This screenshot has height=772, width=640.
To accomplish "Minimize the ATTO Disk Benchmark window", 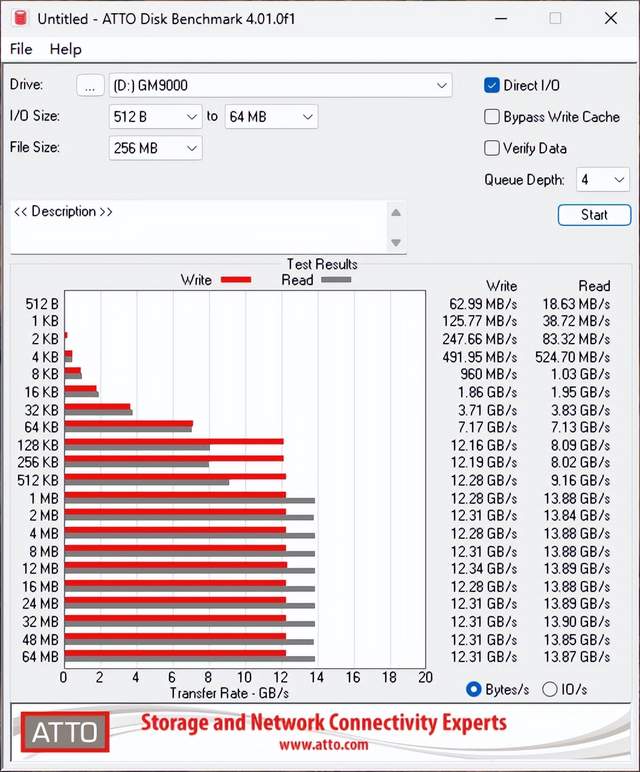I will 501,19.
